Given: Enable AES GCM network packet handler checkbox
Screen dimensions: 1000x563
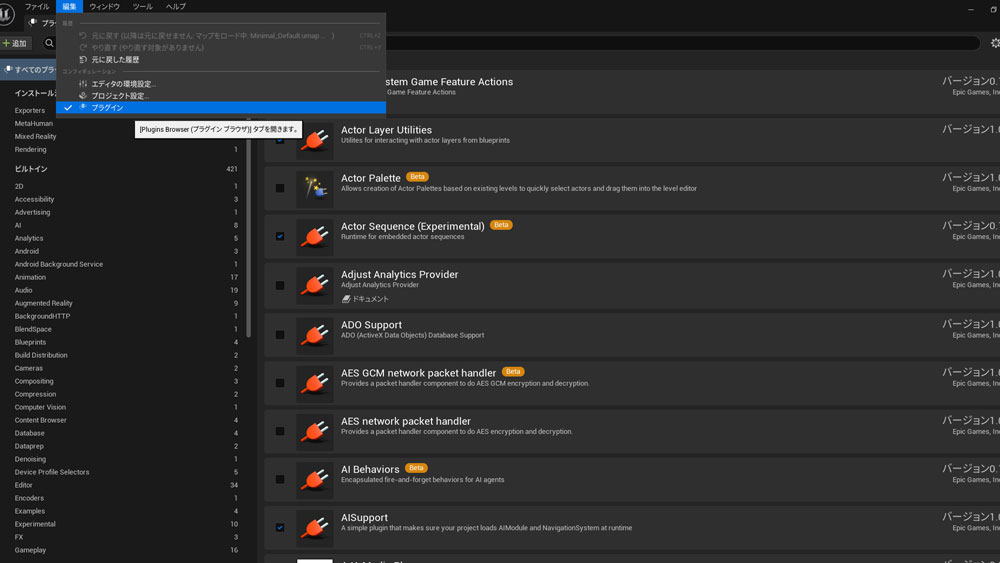Looking at the screenshot, I should click(x=280, y=383).
